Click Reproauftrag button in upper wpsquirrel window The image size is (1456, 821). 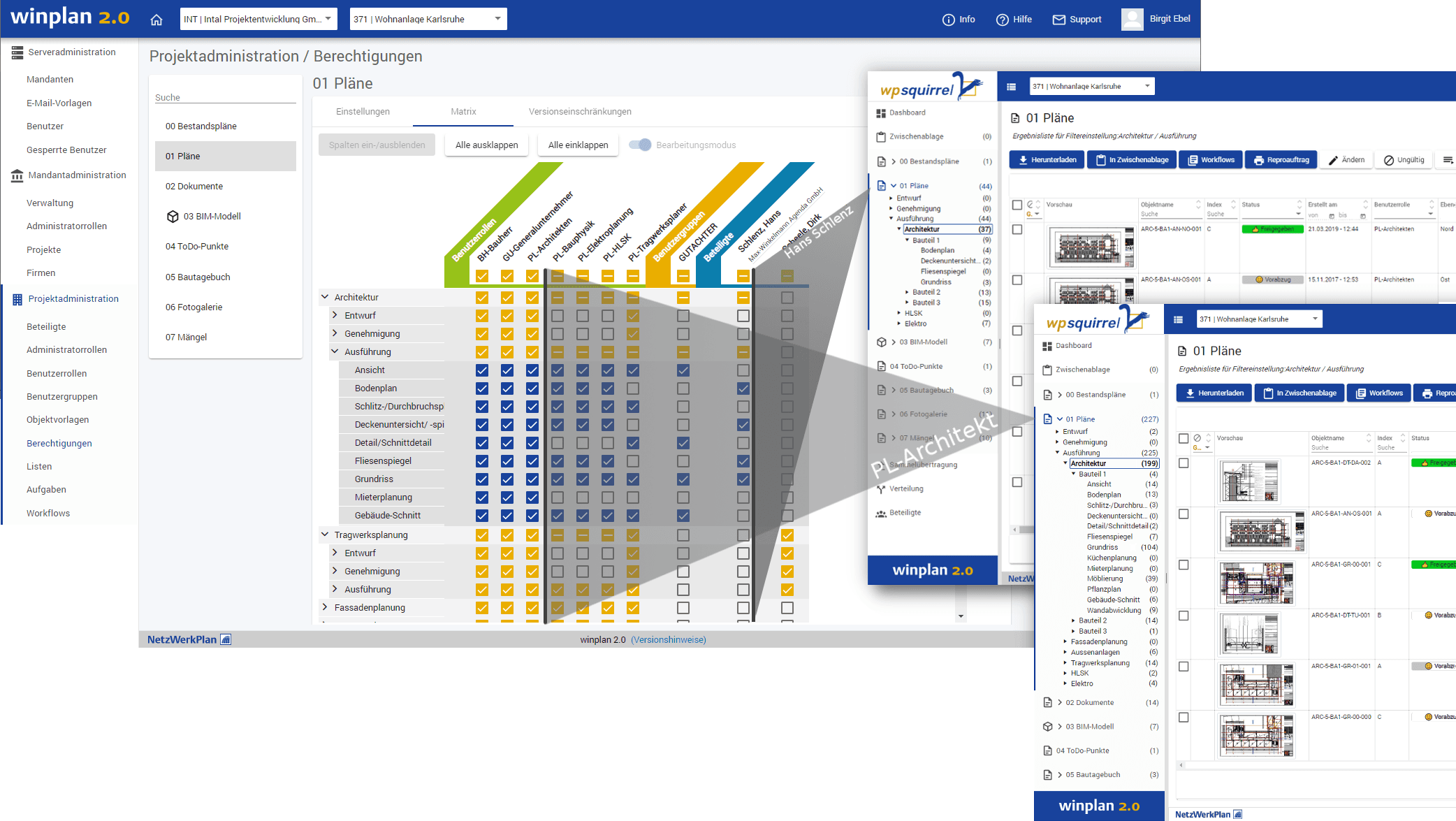(1281, 160)
